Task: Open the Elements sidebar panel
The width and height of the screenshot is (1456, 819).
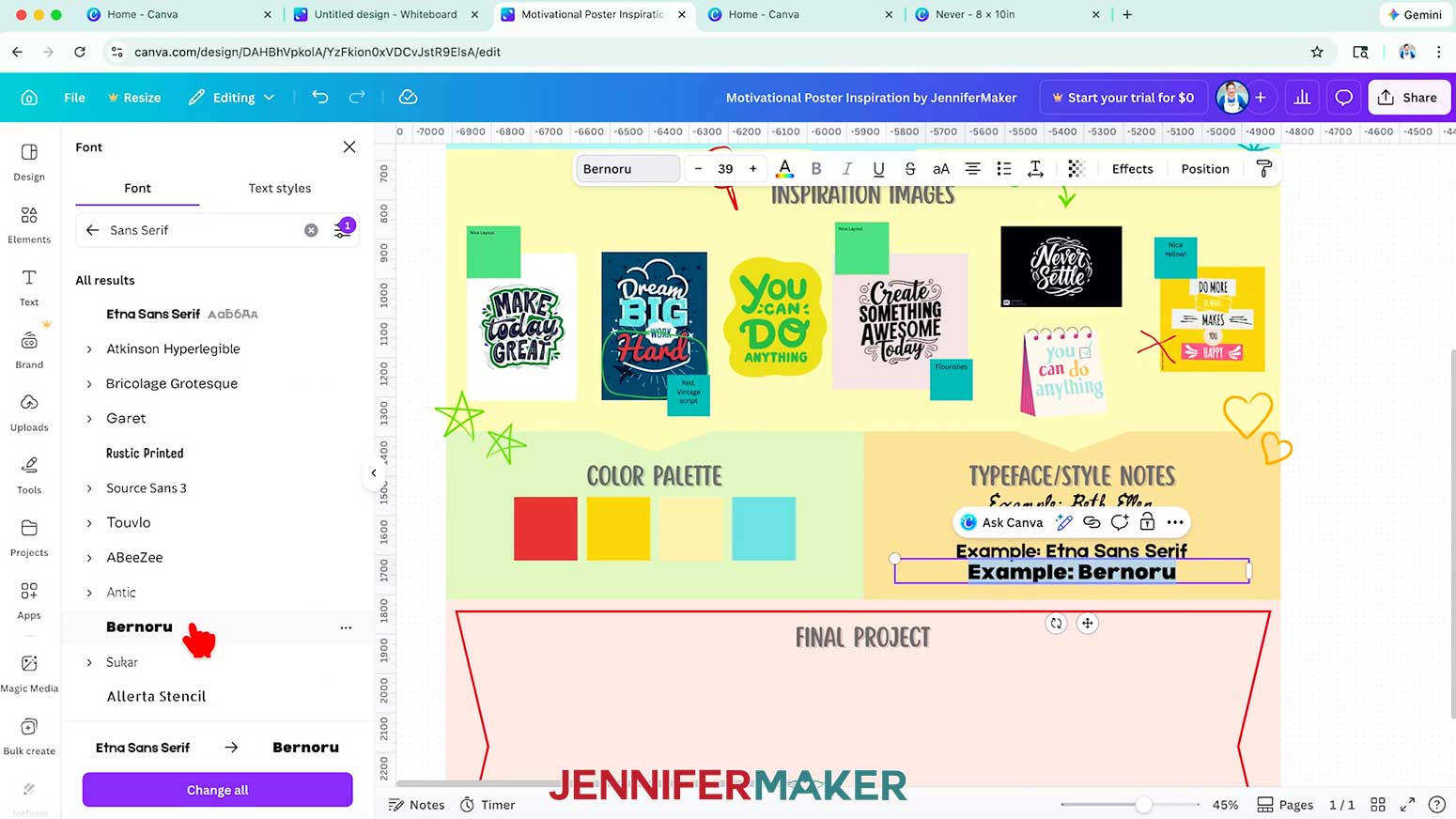Action: click(x=29, y=224)
